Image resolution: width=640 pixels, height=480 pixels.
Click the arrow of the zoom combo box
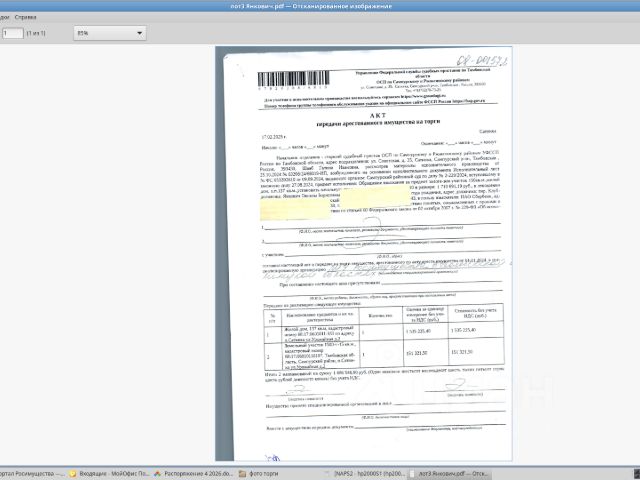pyautogui.click(x=139, y=33)
